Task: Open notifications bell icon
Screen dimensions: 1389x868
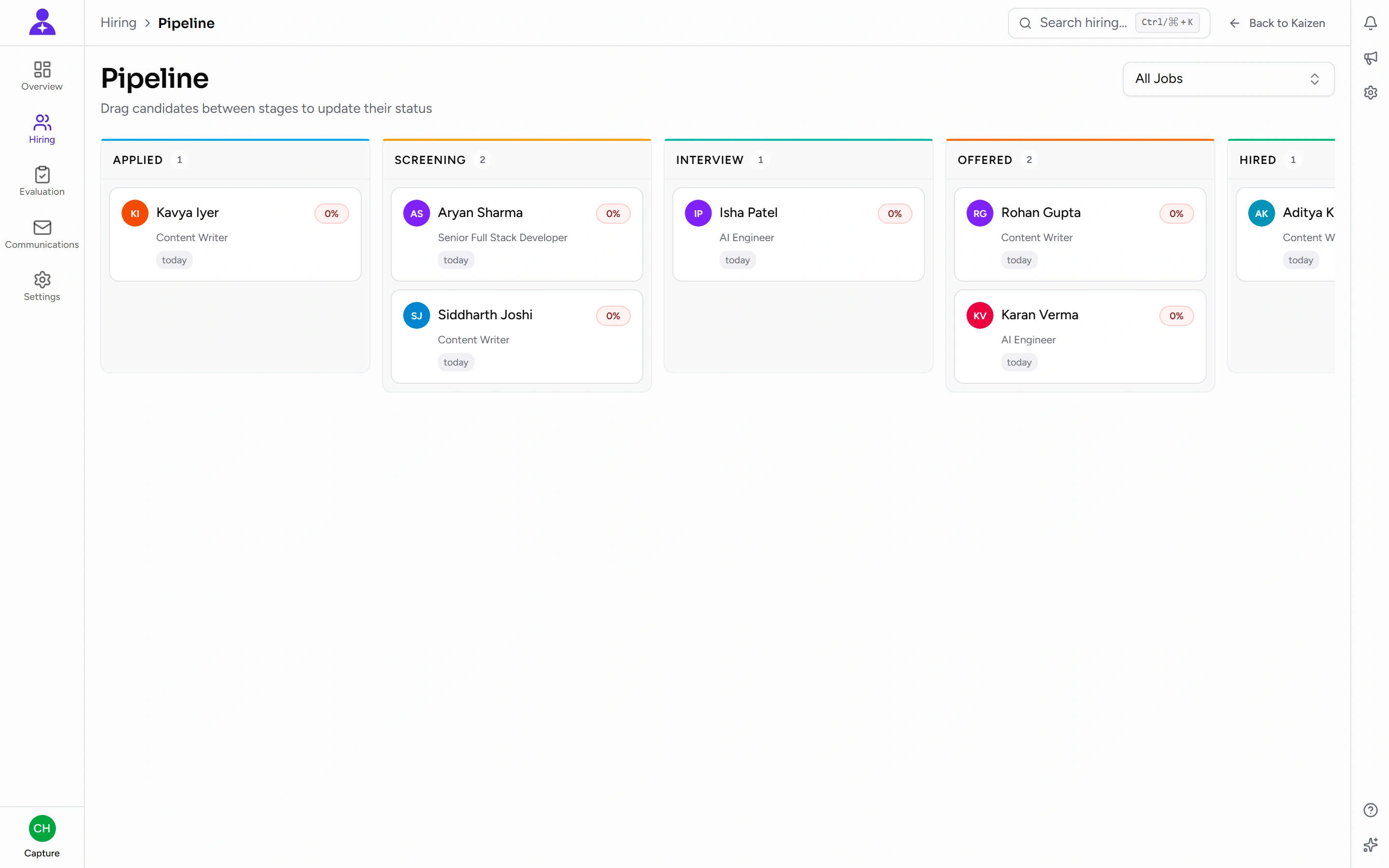Action: pos(1370,23)
